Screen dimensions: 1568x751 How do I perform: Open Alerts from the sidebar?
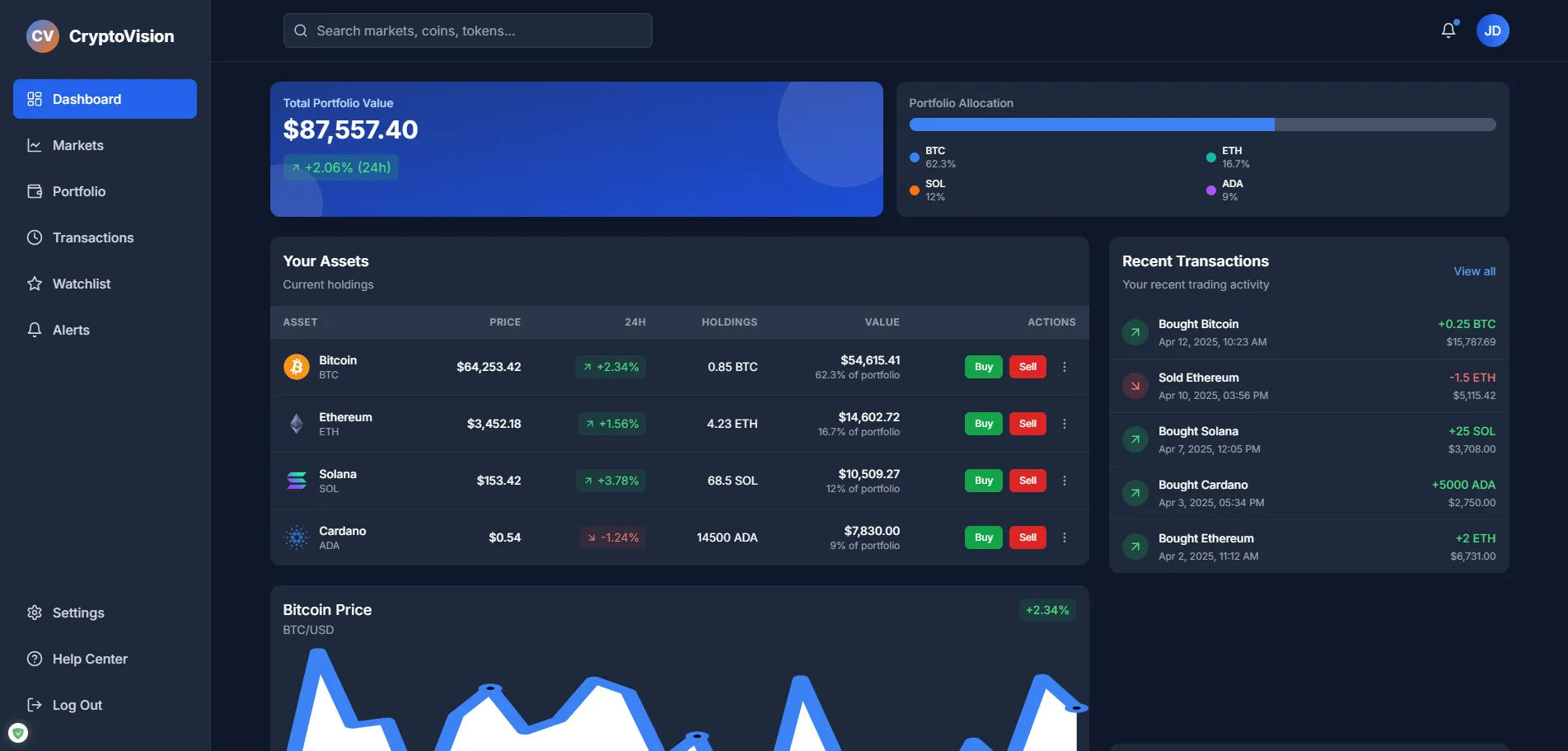(x=70, y=329)
